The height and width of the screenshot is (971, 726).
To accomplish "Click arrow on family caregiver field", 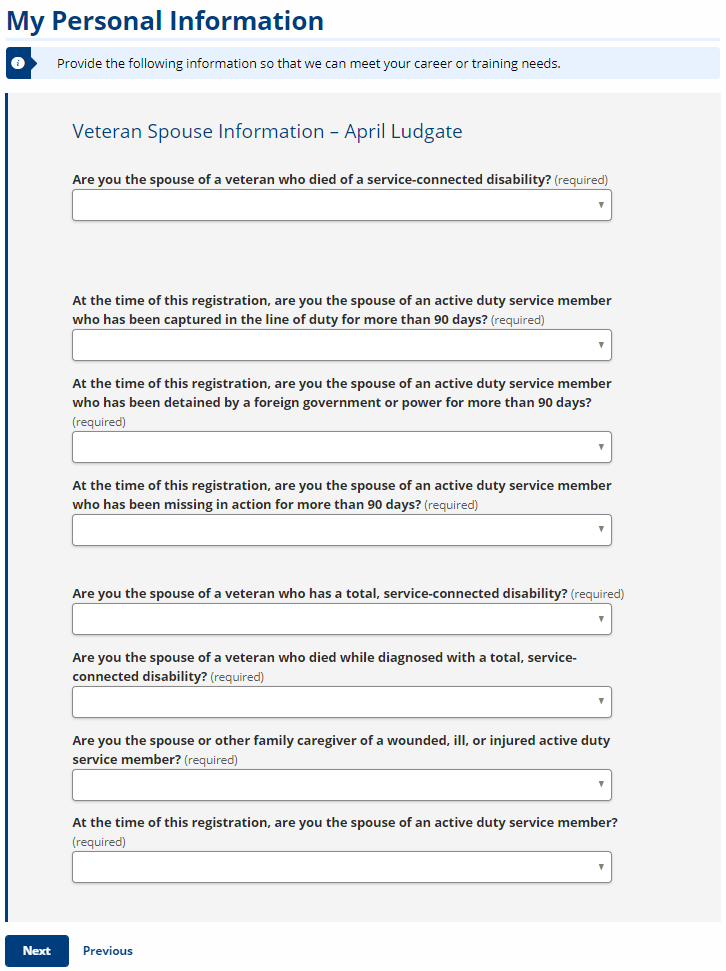I will (601, 785).
